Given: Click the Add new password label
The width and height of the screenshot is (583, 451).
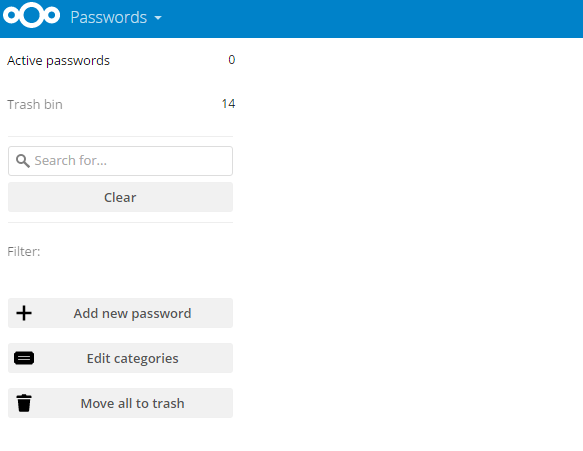Looking at the screenshot, I should (x=132, y=313).
